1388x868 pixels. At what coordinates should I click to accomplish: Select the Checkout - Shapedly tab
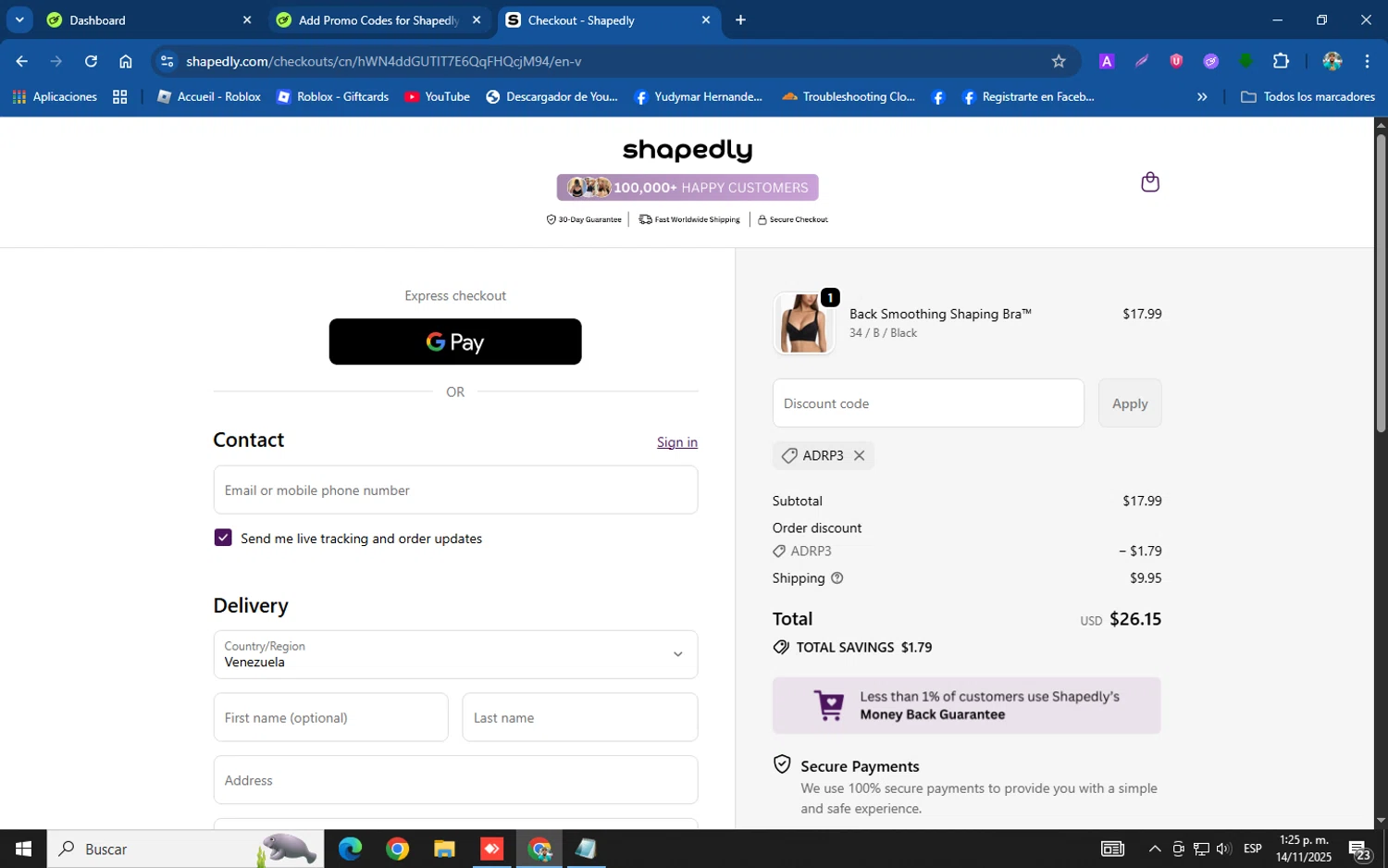click(x=608, y=20)
